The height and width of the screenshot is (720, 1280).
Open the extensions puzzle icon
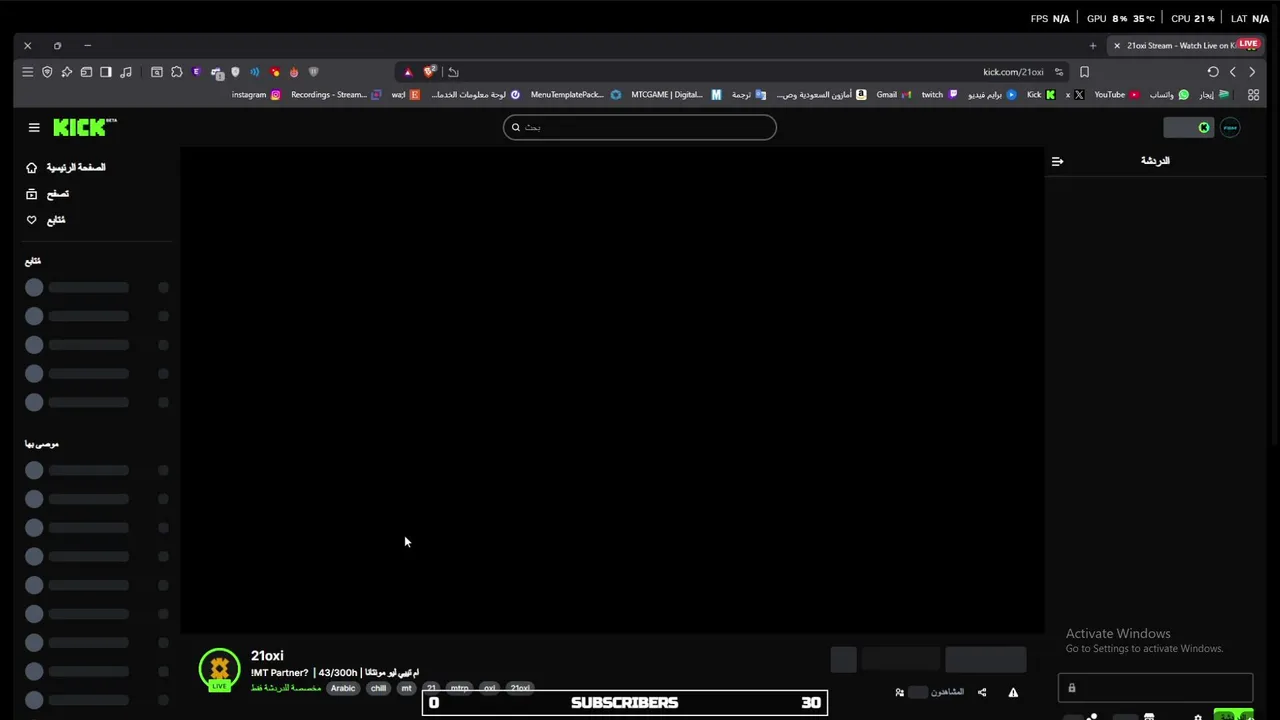pyautogui.click(x=177, y=72)
